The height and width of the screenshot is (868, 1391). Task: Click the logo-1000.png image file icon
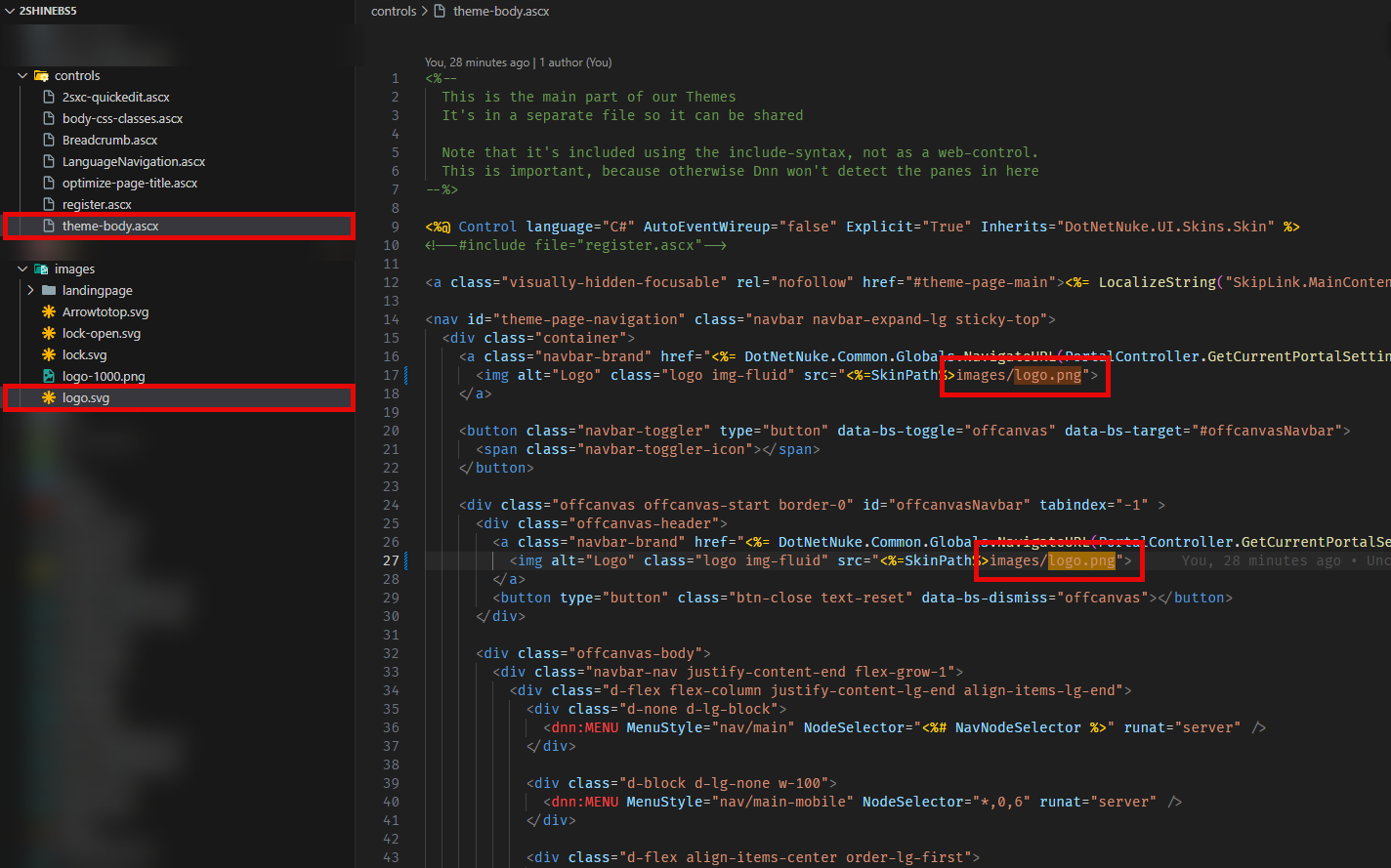(48, 377)
